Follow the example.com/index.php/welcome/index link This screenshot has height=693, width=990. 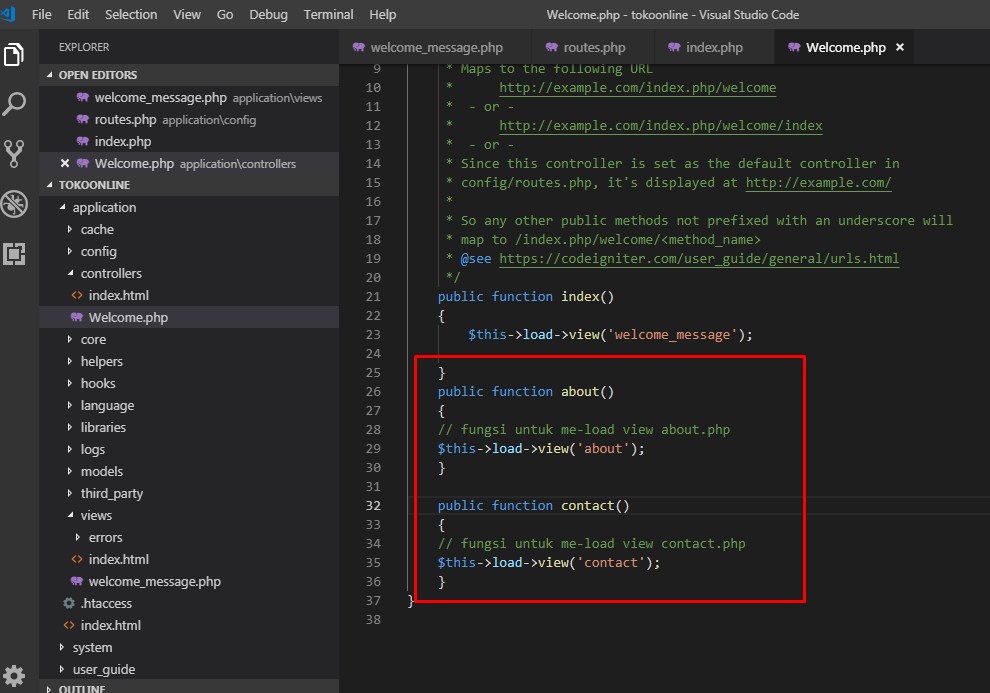tap(660, 126)
